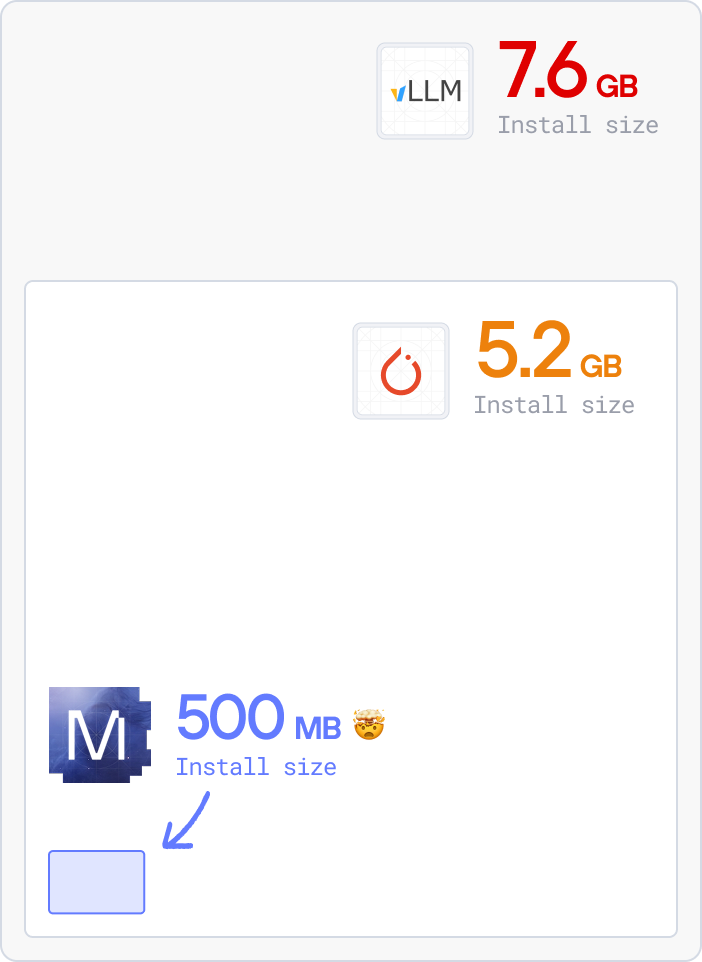Click the dot of PyTorch logo
Viewport: 702px width, 962px height.
coord(407,357)
